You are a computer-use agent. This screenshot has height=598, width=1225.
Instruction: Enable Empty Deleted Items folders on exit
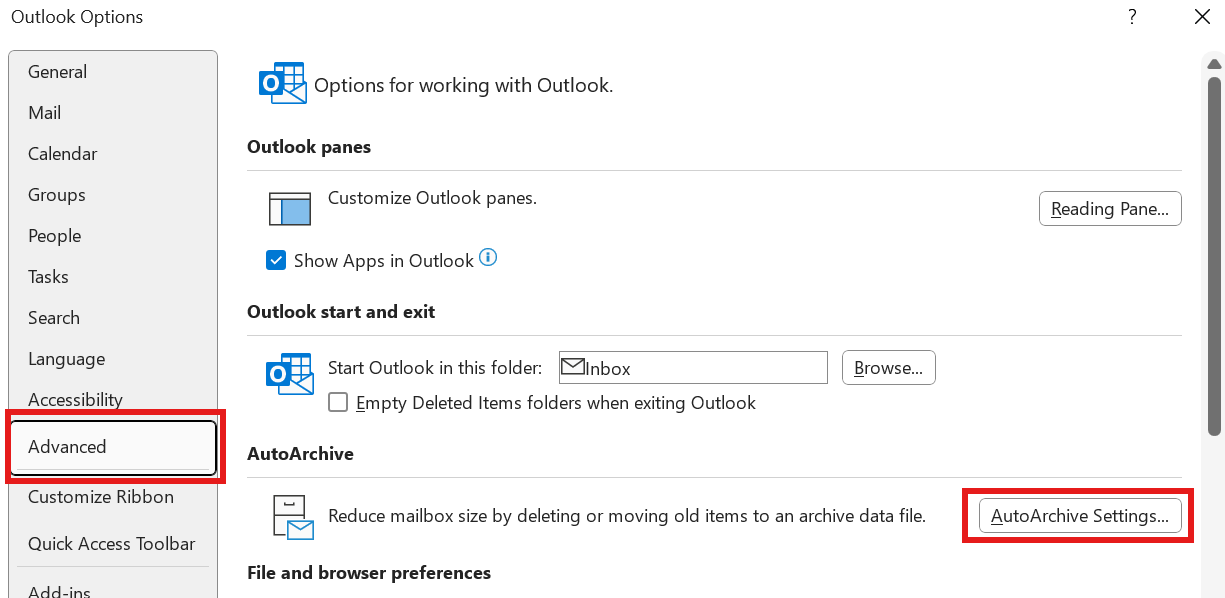coord(339,403)
